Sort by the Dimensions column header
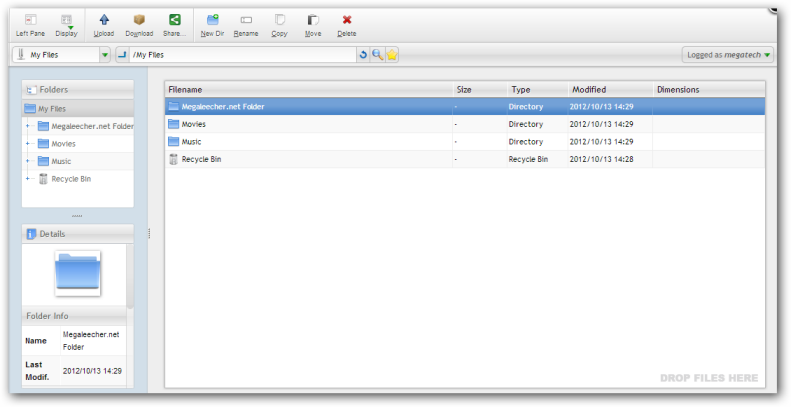Screen dimensions: 791x407 point(709,90)
